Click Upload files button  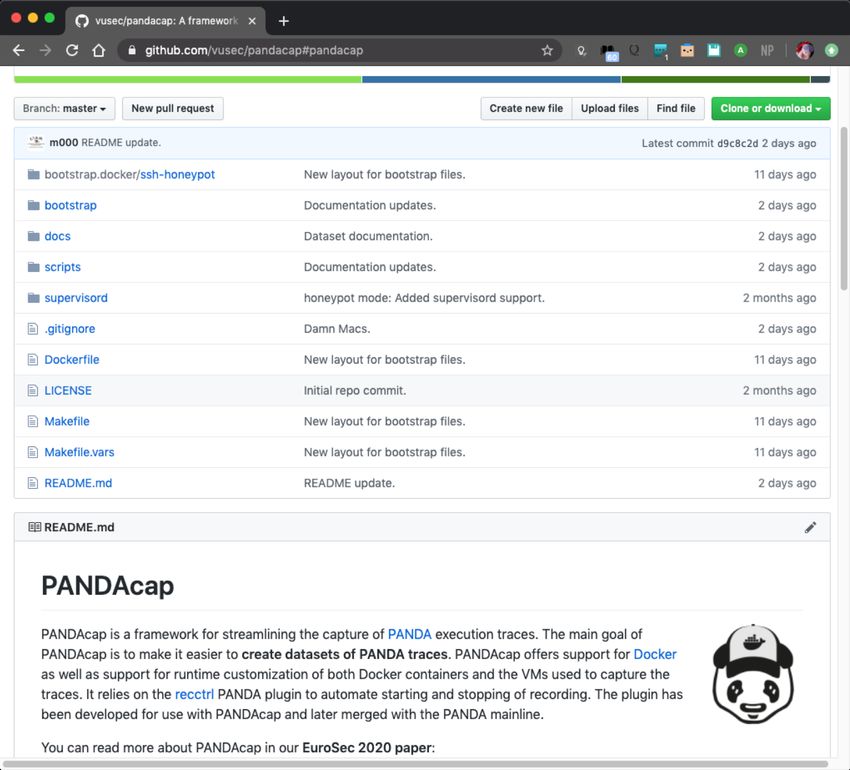coord(610,108)
